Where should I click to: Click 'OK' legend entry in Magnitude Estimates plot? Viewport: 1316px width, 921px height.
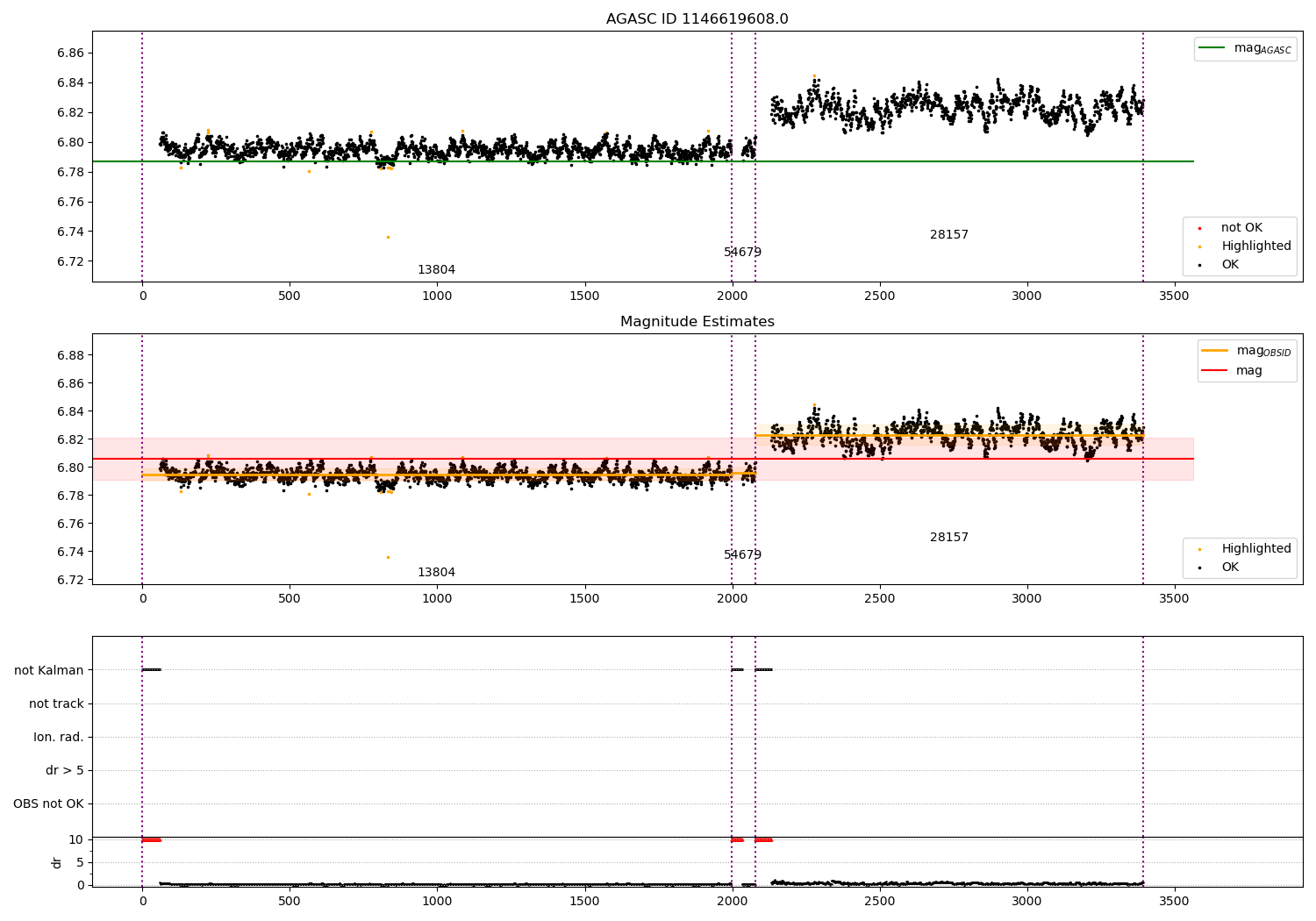click(1229, 568)
